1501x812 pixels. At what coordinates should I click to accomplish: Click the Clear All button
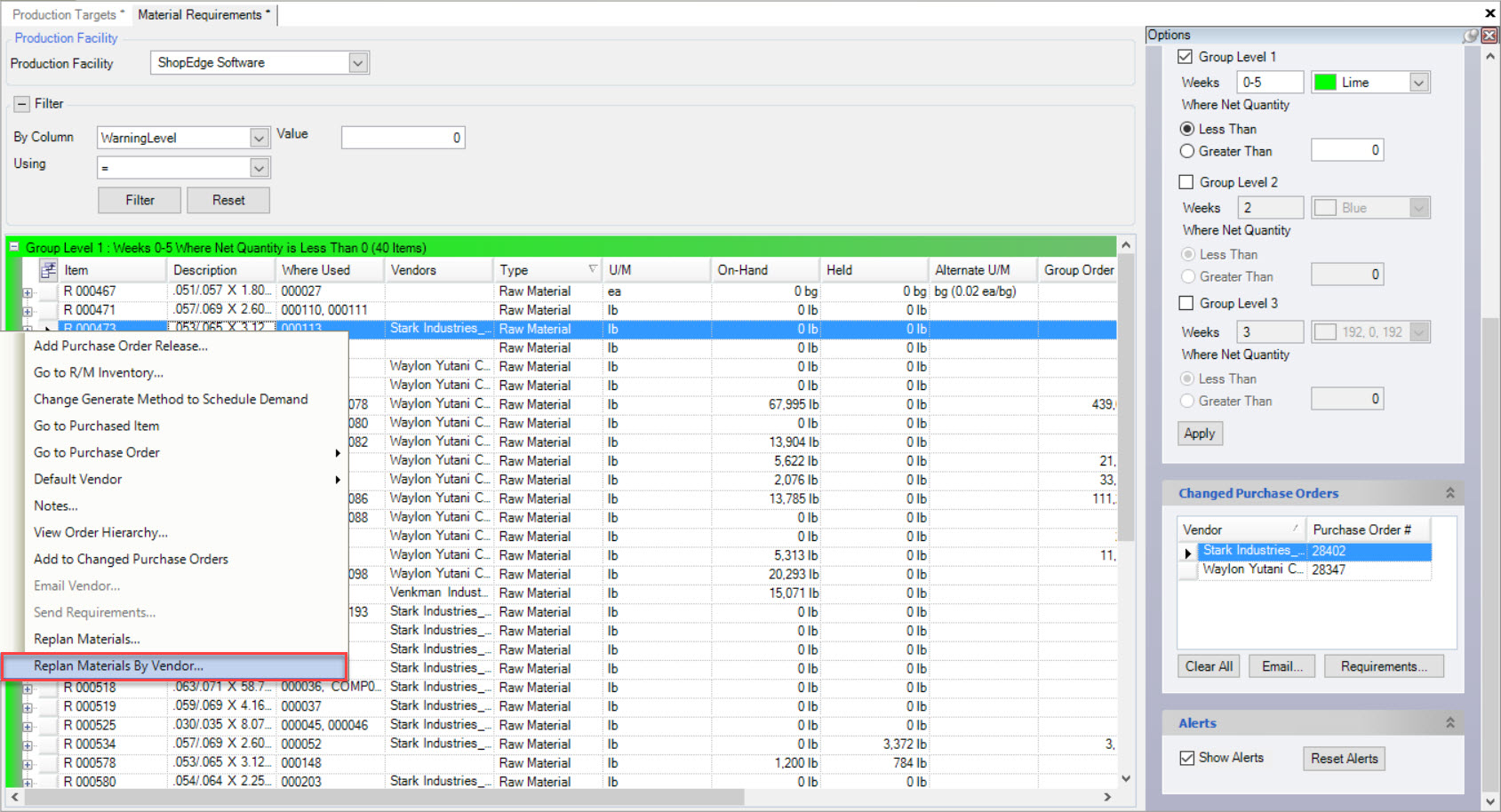click(1209, 666)
